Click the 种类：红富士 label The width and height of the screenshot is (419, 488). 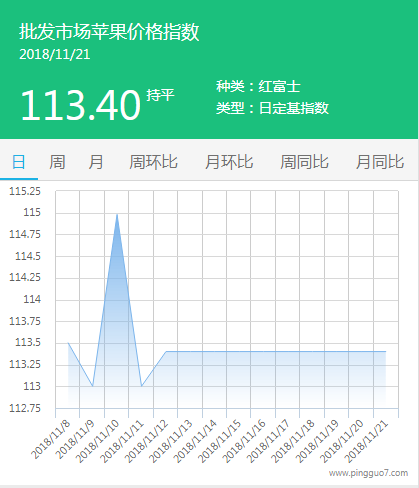[x=258, y=87]
